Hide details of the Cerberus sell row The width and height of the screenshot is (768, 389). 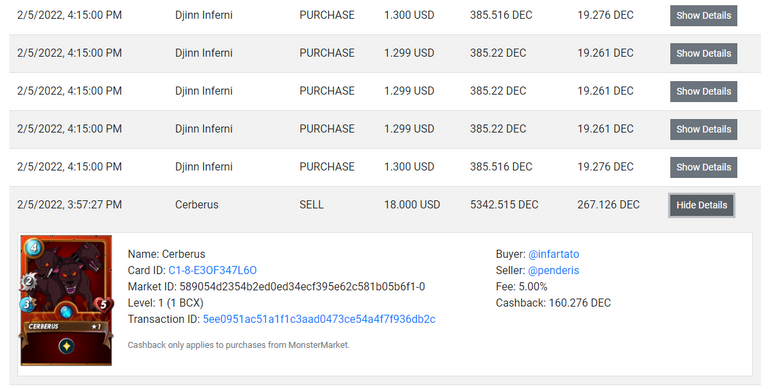(701, 205)
